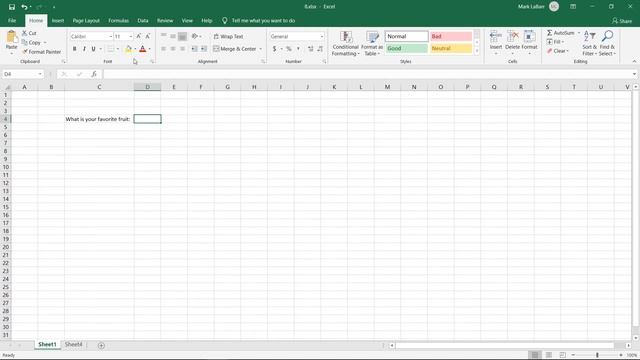Activate Format Painter
The width and height of the screenshot is (640, 360).
(42, 52)
